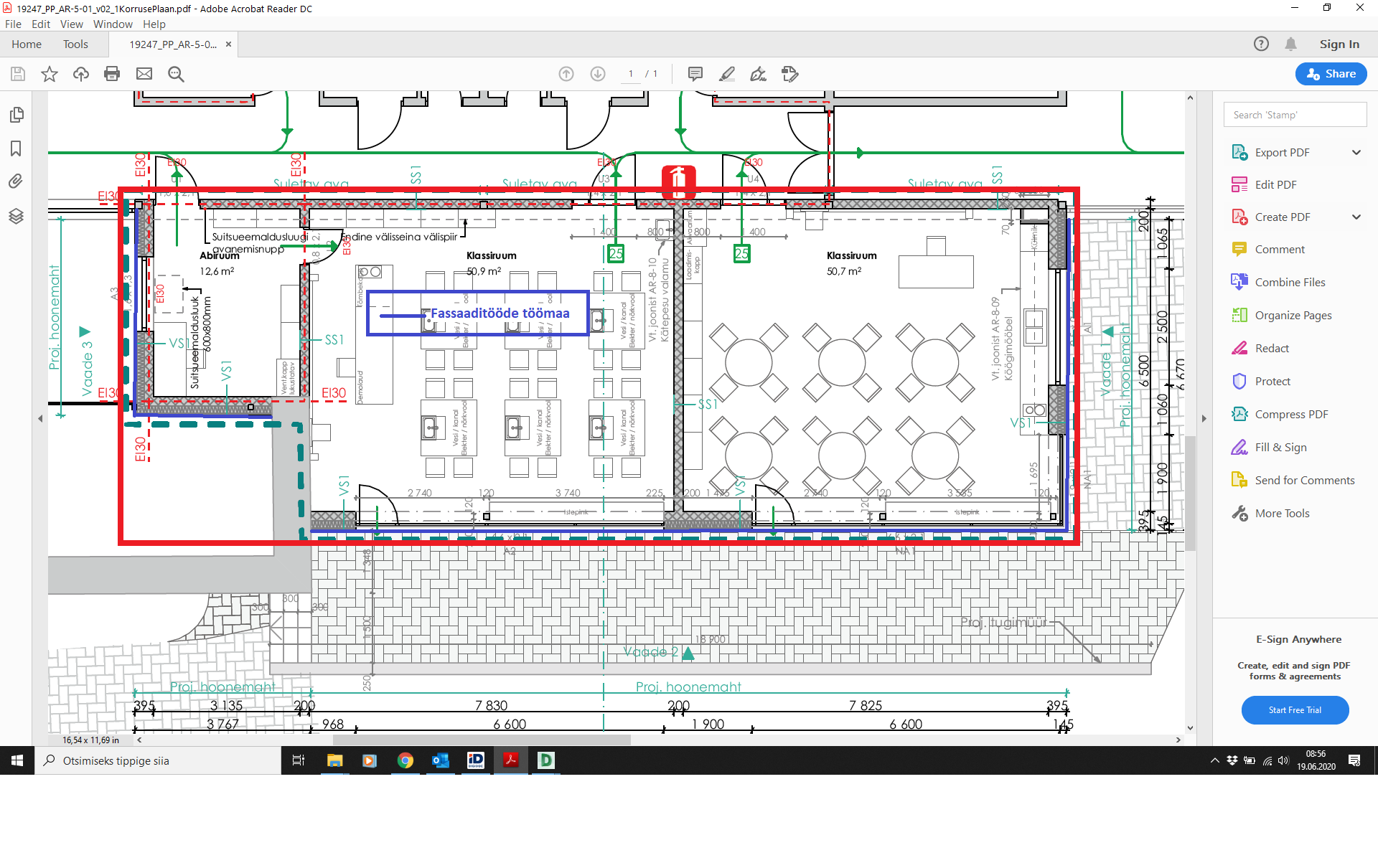Select the Highlight text pen tool
The image size is (1378, 868).
coord(727,74)
